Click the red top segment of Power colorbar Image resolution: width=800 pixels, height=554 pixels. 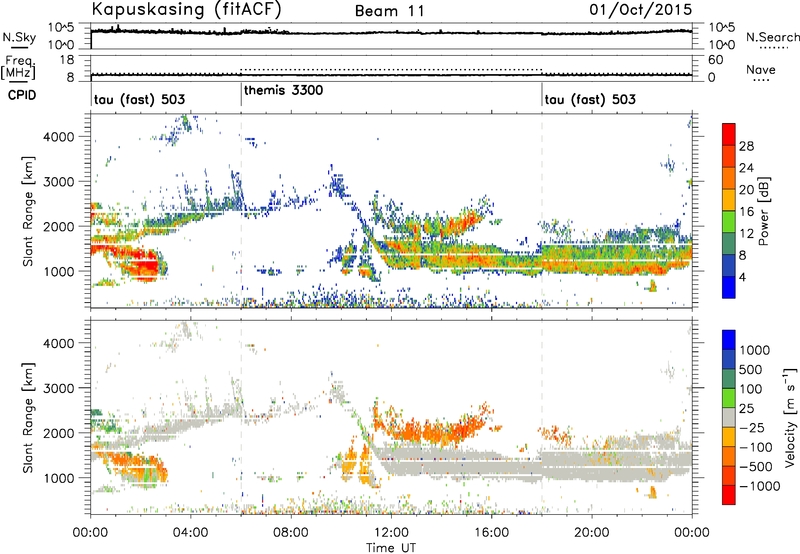729,134
